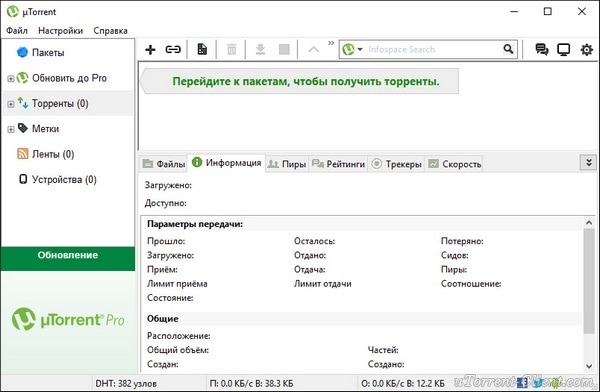Collapse the detail pane with double-chevron button
The height and width of the screenshot is (392, 600).
point(589,163)
